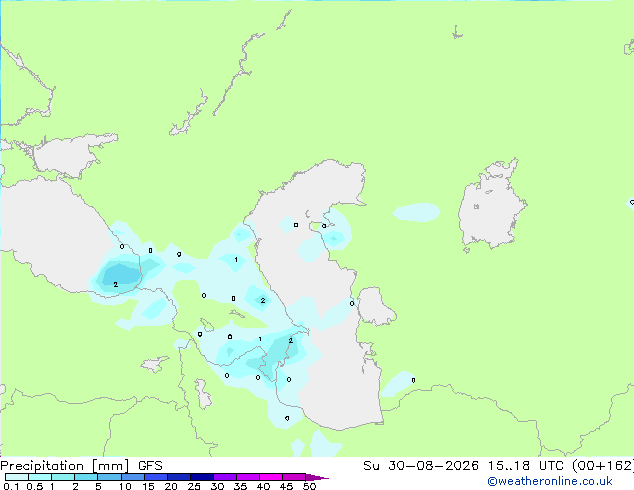
Task: Click the Sea of Azov on the map
Action: [x=69, y=156]
